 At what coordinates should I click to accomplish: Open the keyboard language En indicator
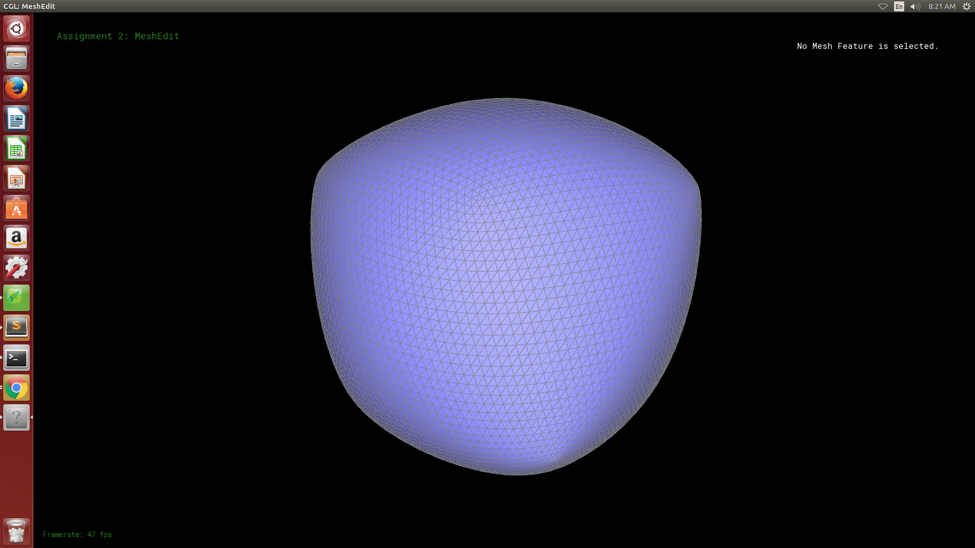point(899,6)
